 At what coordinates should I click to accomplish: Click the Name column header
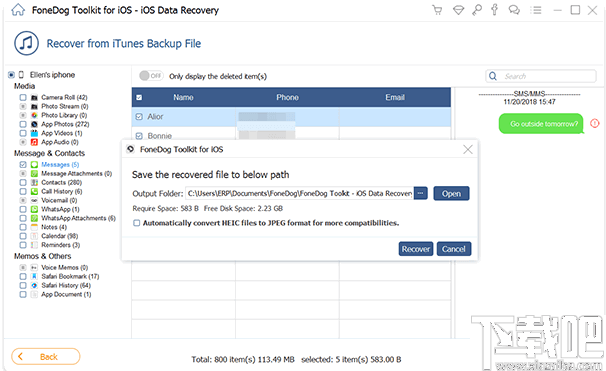183,97
